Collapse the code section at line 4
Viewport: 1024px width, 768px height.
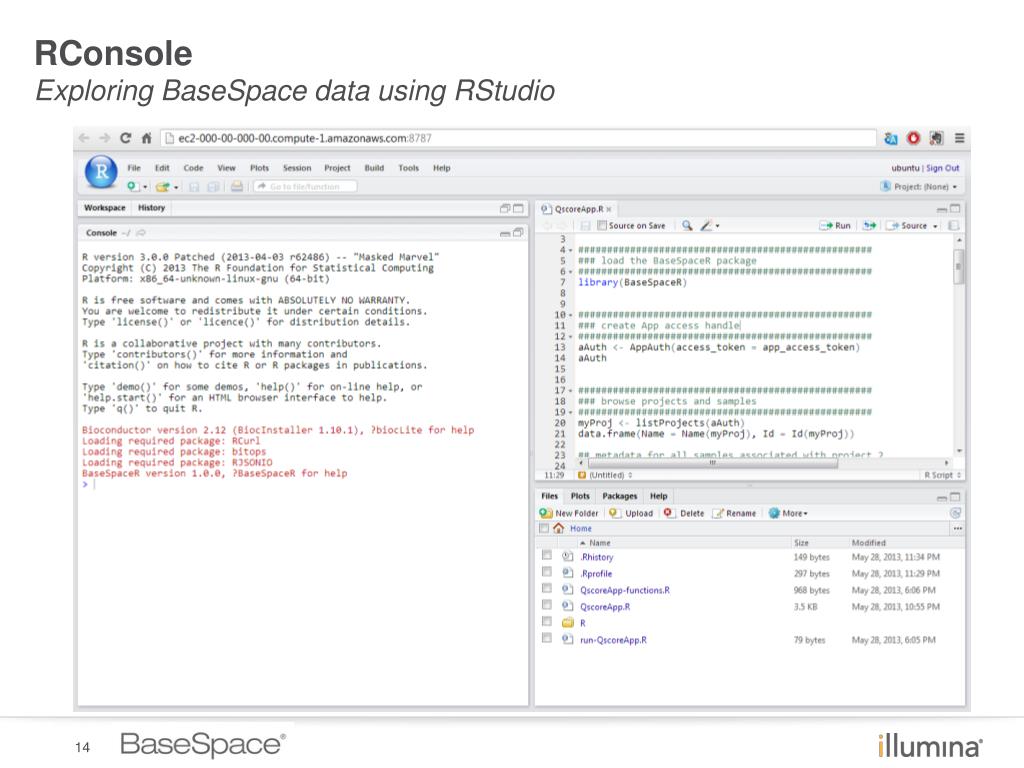(570, 250)
